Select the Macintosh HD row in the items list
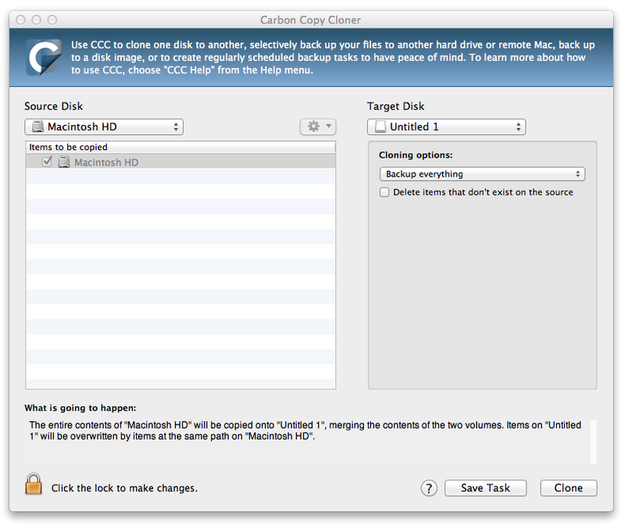Screen dimensions: 625x524 (x=181, y=162)
